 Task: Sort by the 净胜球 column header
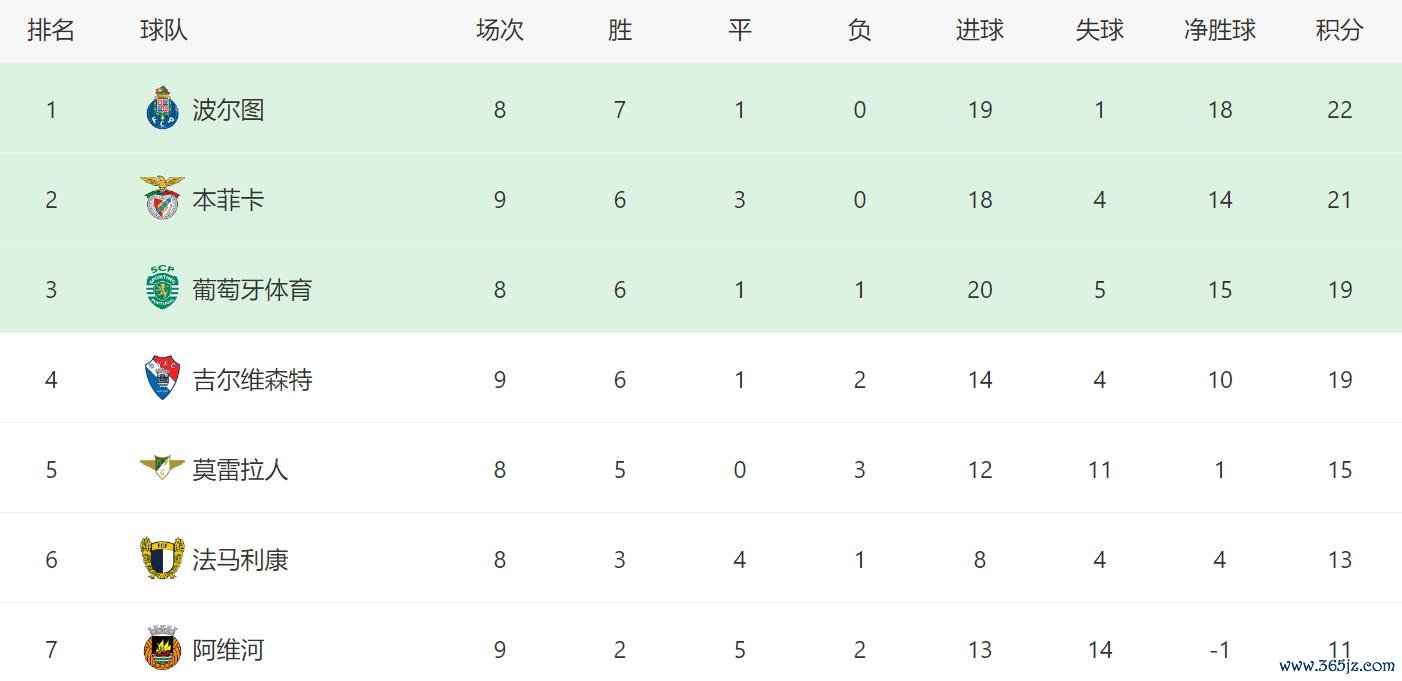click(1219, 31)
